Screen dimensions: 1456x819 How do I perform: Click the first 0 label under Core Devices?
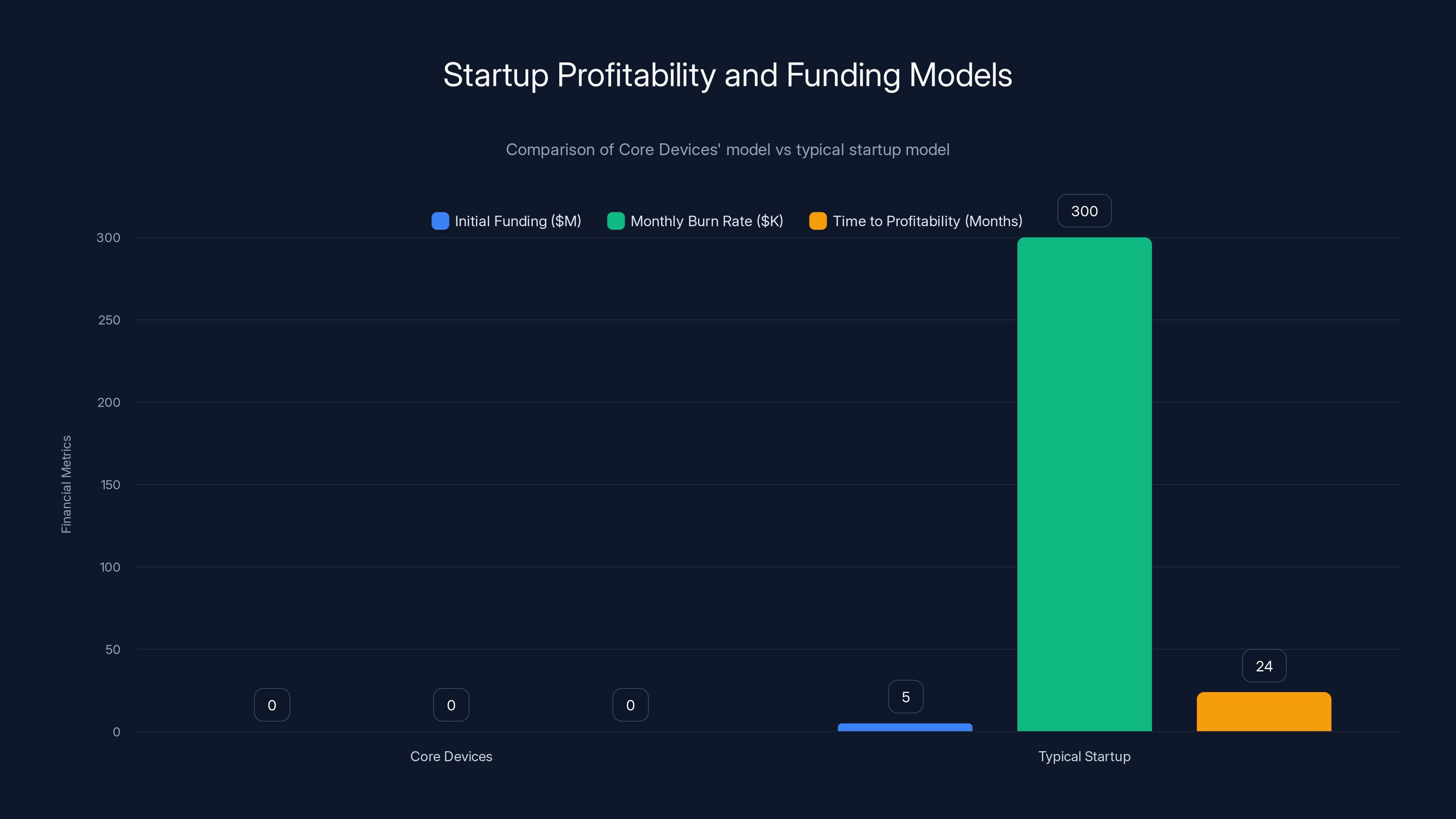coord(272,704)
